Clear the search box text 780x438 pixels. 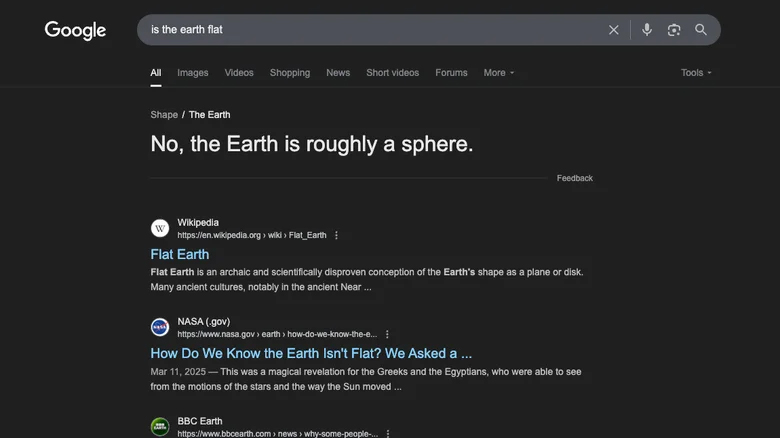point(614,30)
